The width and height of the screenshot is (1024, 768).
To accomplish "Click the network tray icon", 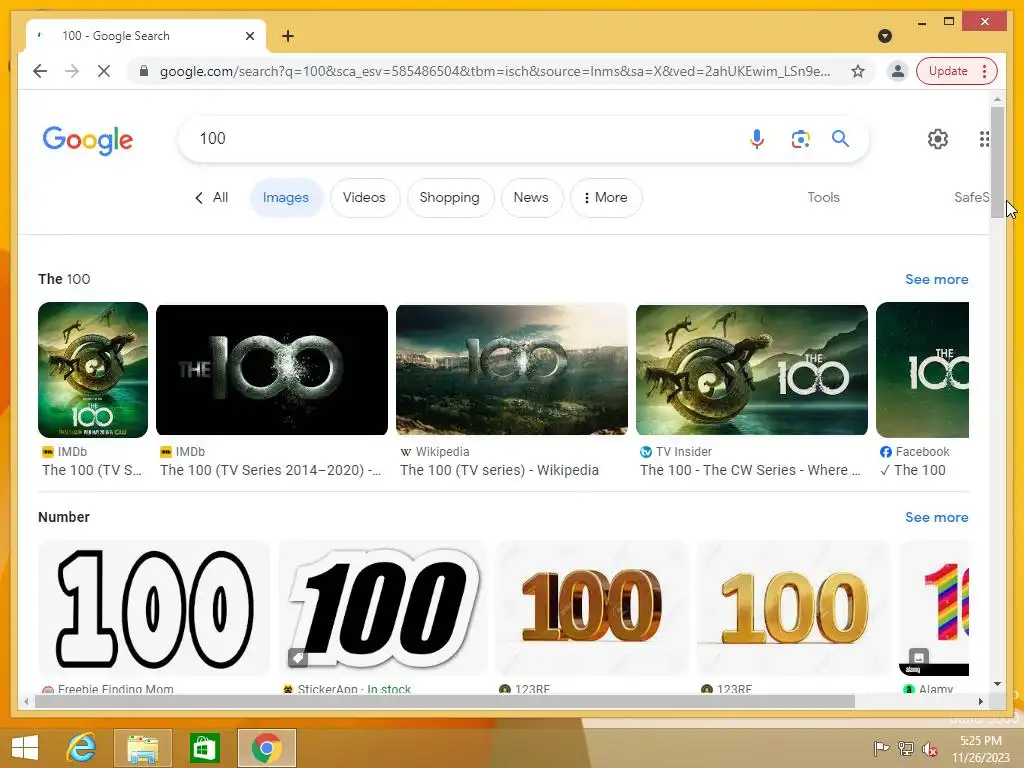I will click(x=906, y=748).
